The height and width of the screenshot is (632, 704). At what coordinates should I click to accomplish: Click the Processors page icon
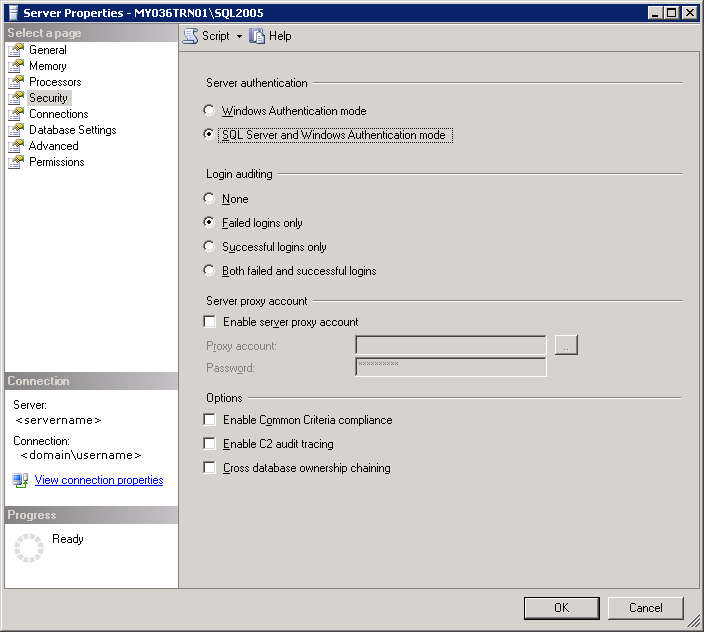coord(16,82)
